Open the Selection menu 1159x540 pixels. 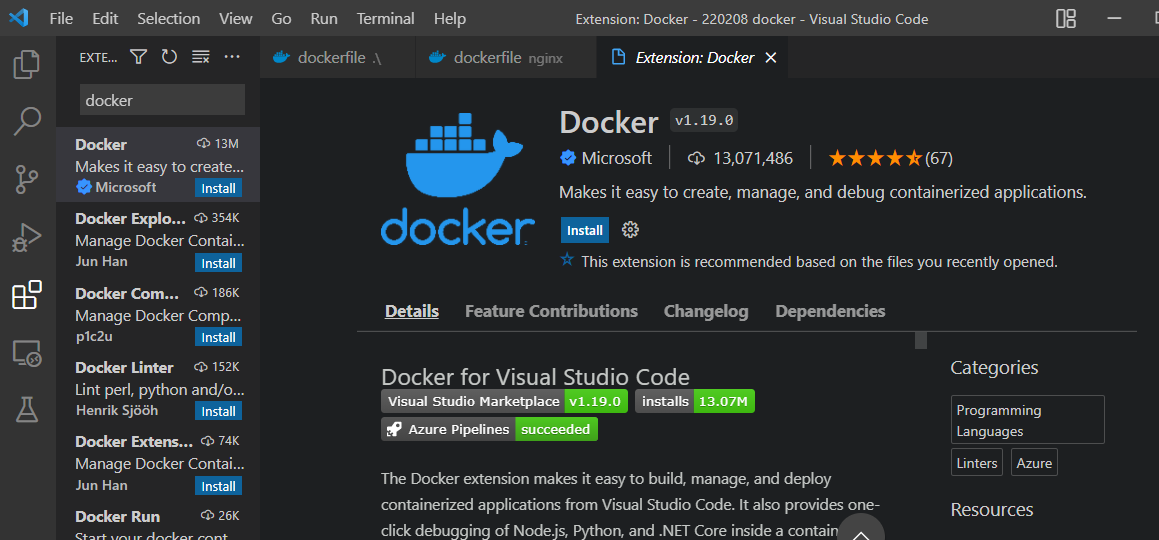169,18
